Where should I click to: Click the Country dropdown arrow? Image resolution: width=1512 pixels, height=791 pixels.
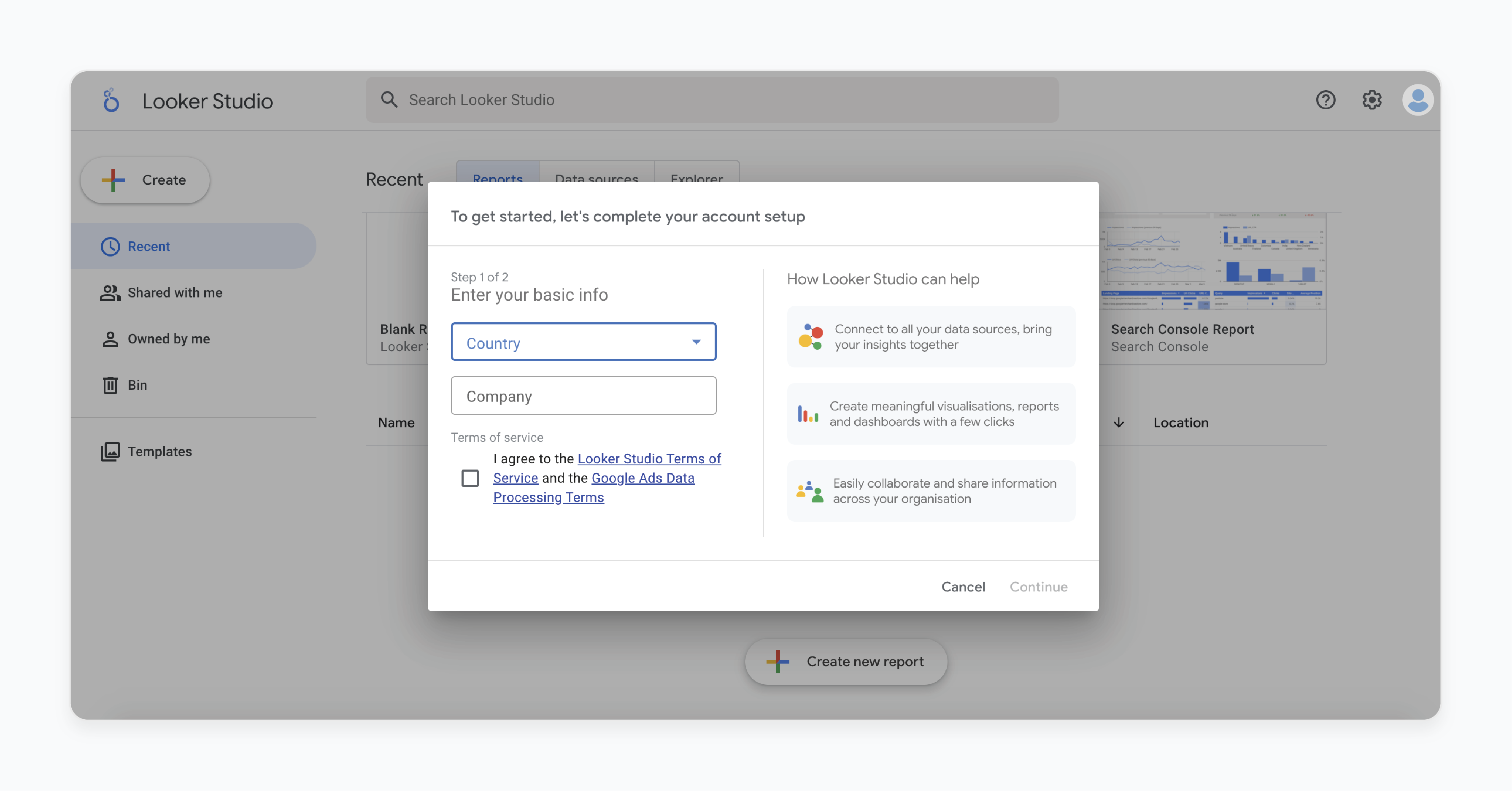tap(696, 342)
